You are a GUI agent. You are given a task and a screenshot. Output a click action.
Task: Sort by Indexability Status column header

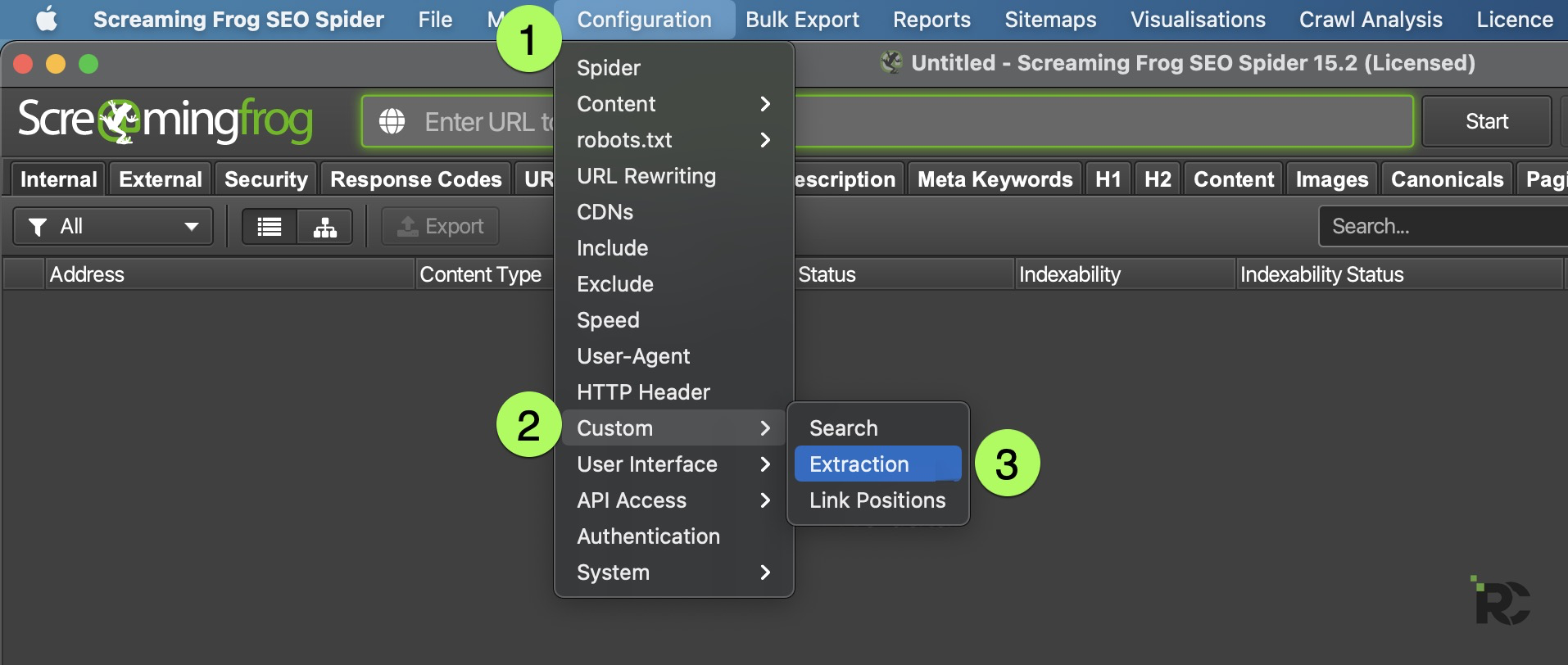1399,274
